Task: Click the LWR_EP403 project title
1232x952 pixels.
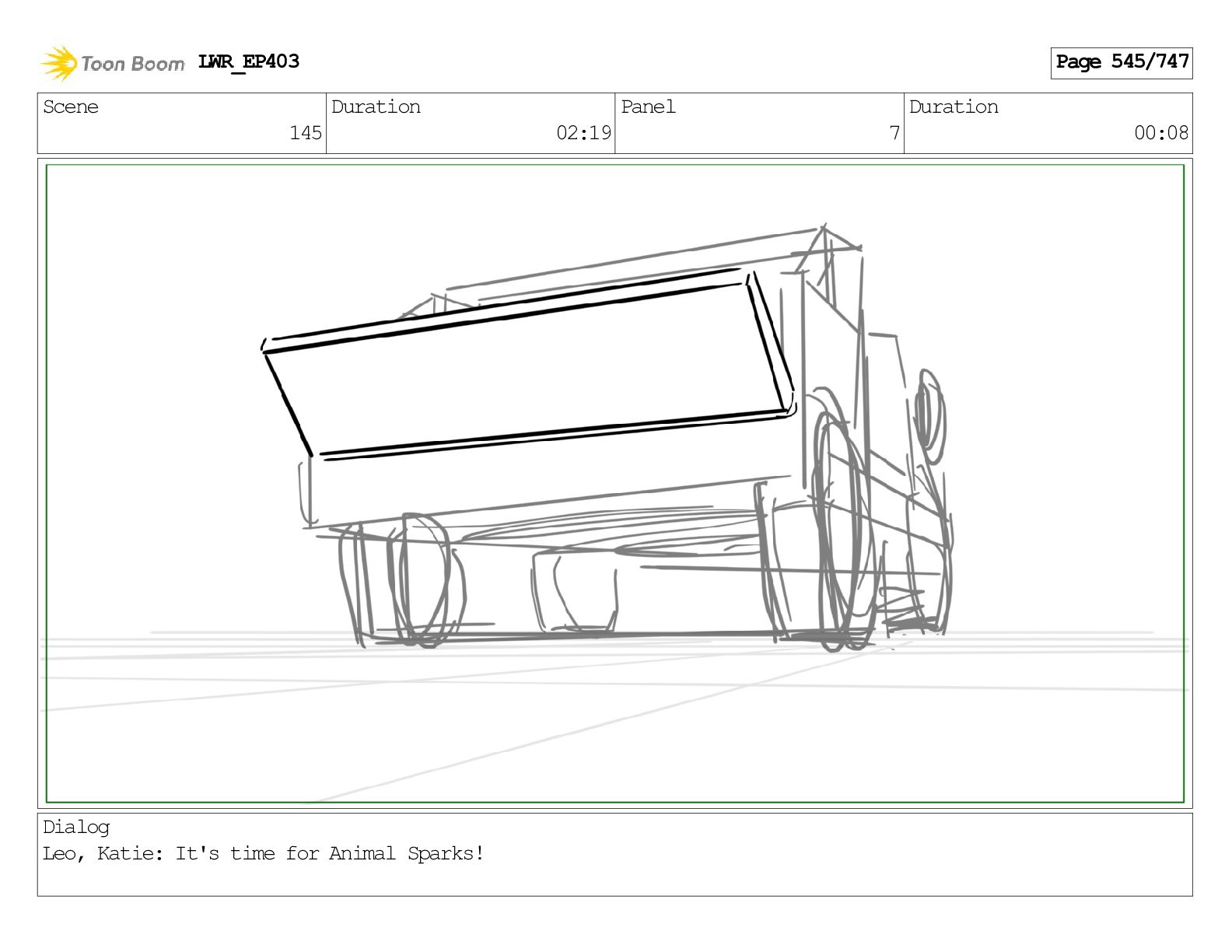Action: [248, 62]
